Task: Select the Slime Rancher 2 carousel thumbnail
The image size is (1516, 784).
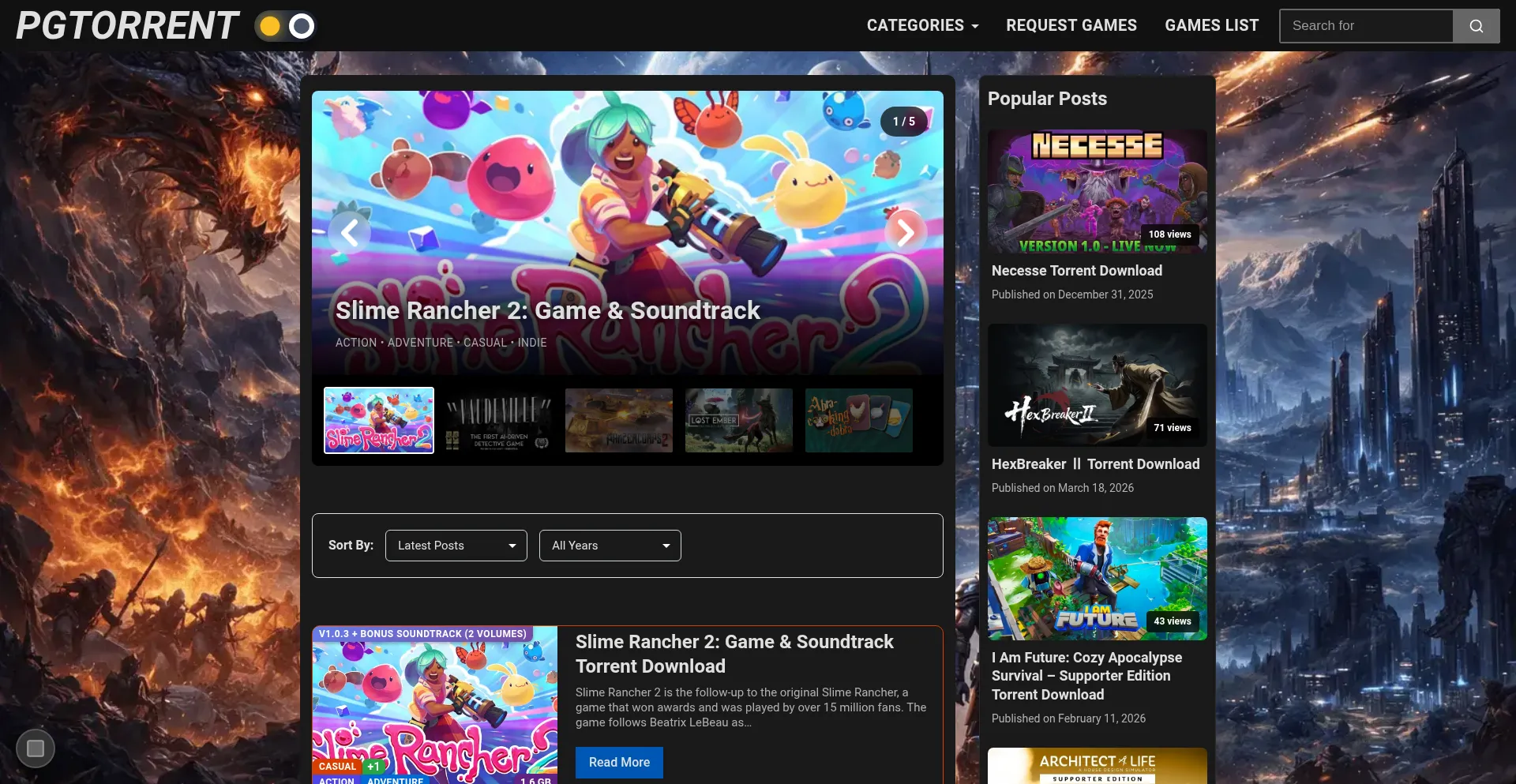Action: click(379, 420)
